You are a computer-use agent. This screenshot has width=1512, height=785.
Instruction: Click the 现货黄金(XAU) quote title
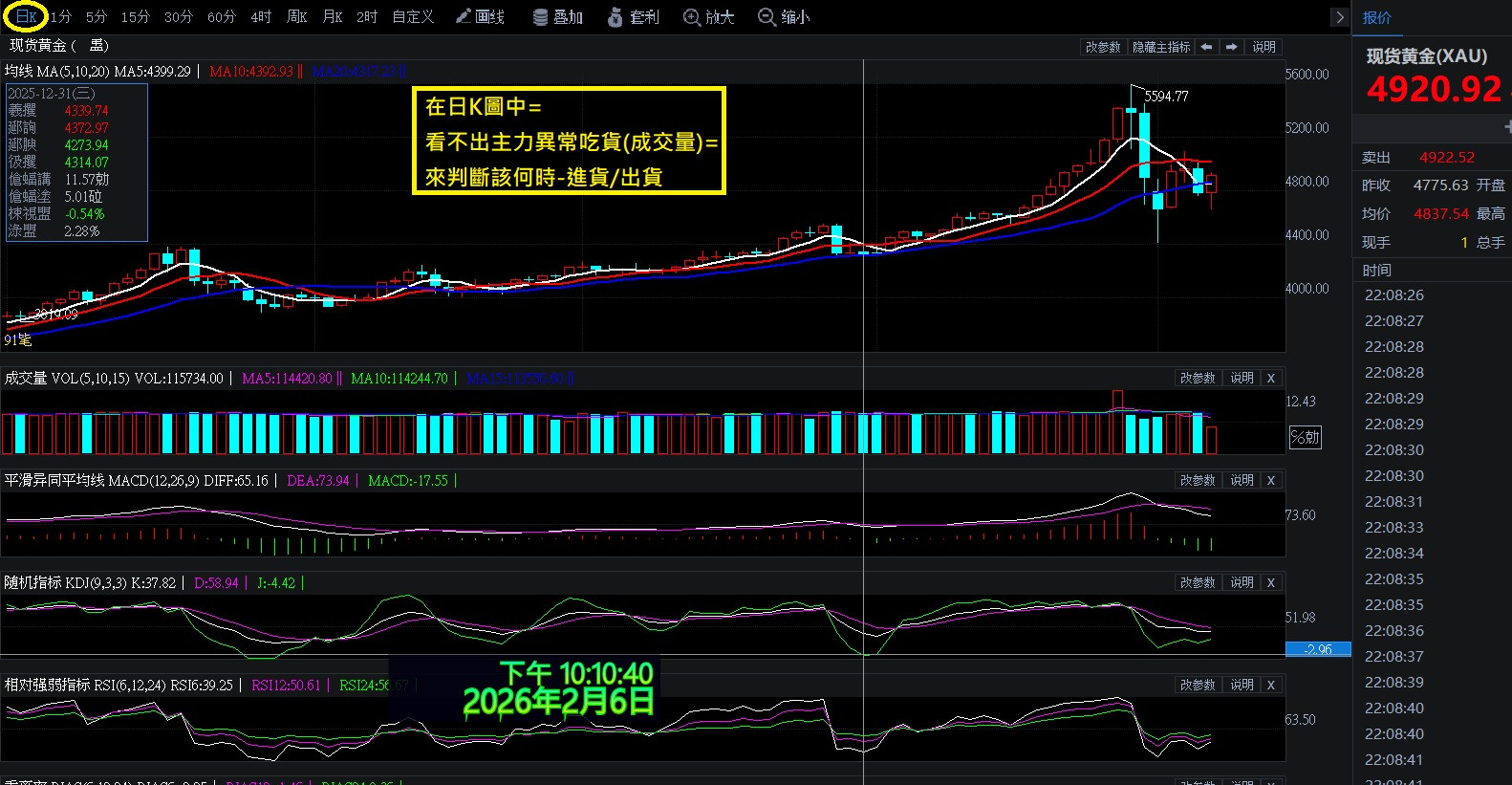point(1426,56)
